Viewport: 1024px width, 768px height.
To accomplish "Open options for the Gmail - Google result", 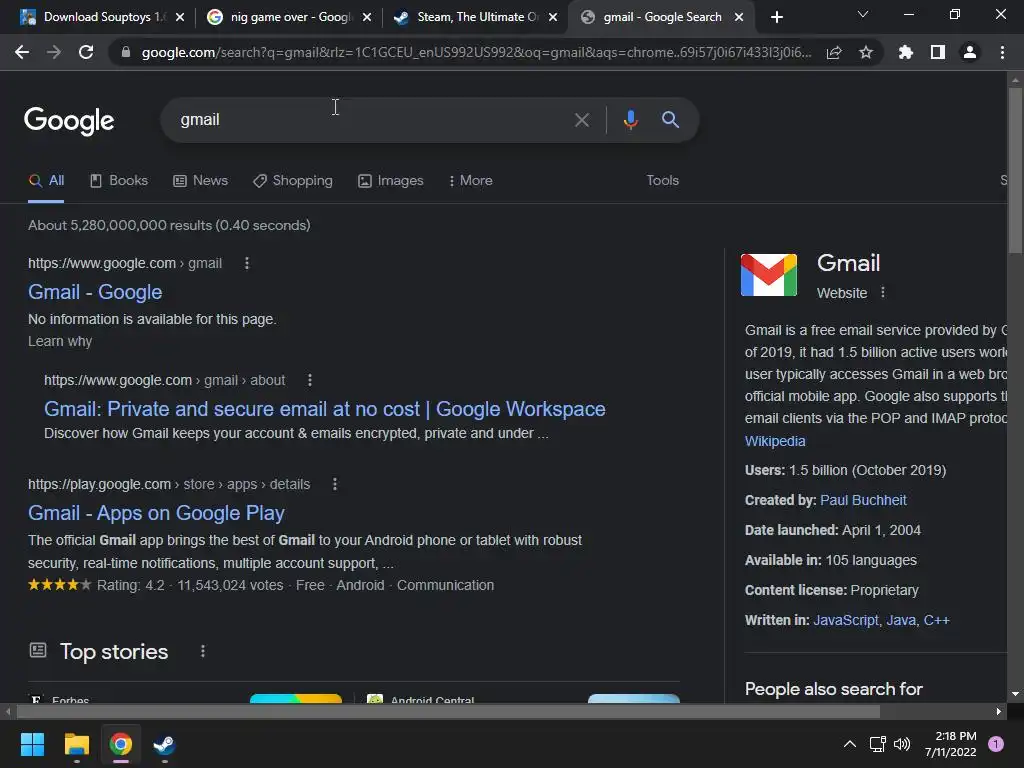I will point(247,263).
